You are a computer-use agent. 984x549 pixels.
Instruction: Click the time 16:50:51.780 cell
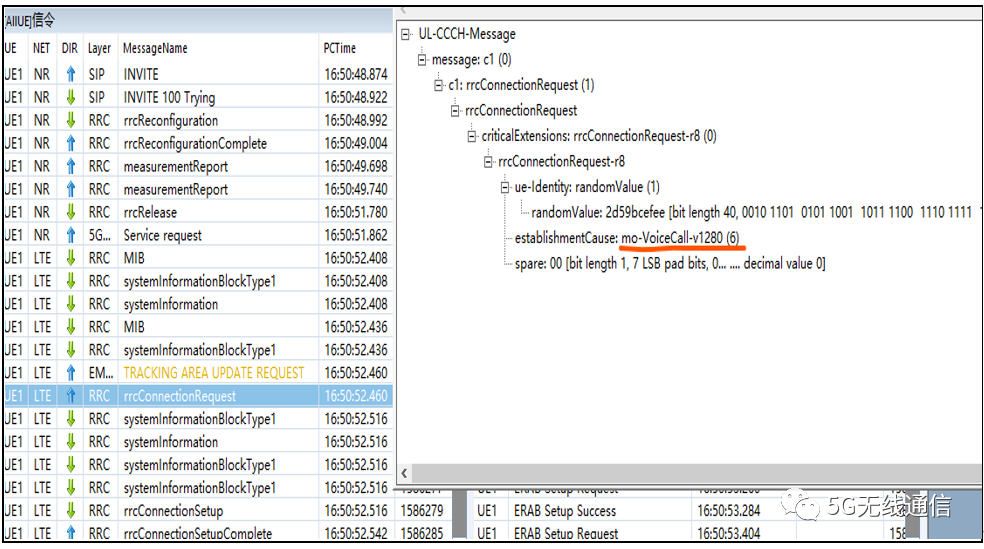click(356, 213)
